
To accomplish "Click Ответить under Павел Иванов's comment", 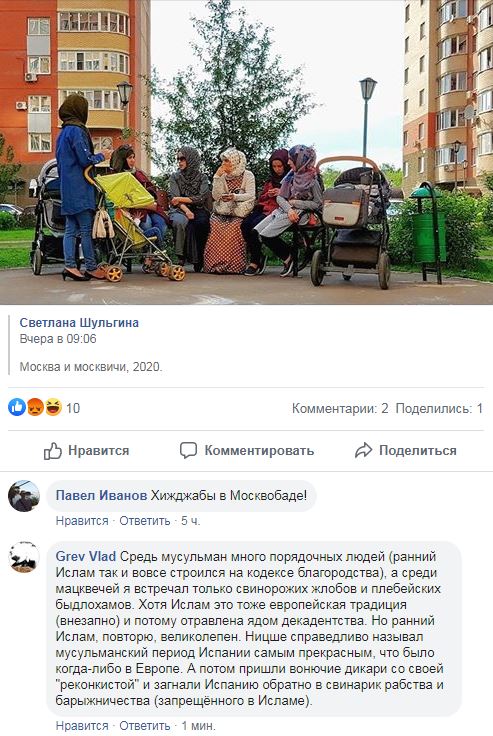I will point(145,521).
